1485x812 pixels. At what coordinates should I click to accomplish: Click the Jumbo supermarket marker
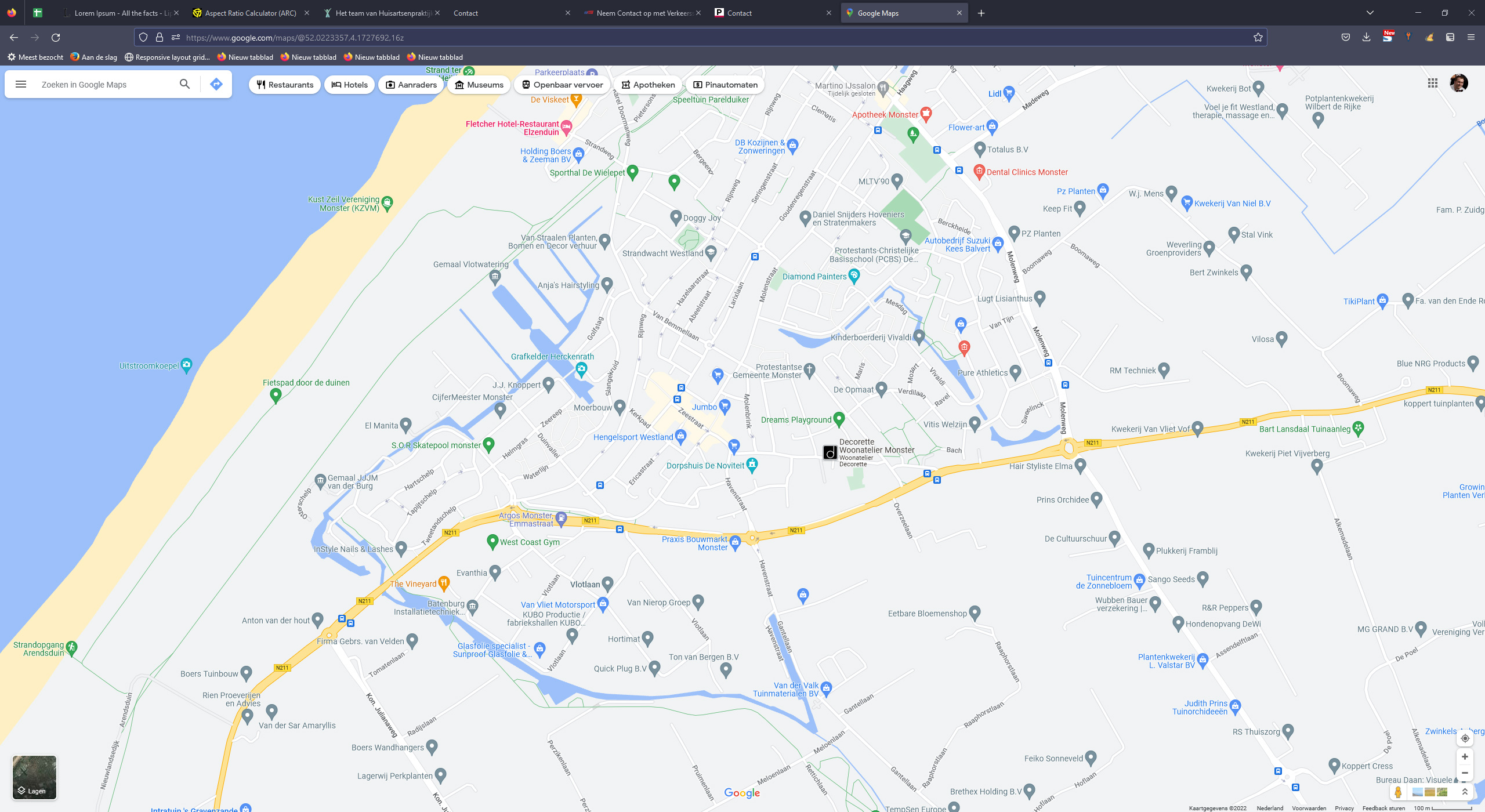coord(725,406)
